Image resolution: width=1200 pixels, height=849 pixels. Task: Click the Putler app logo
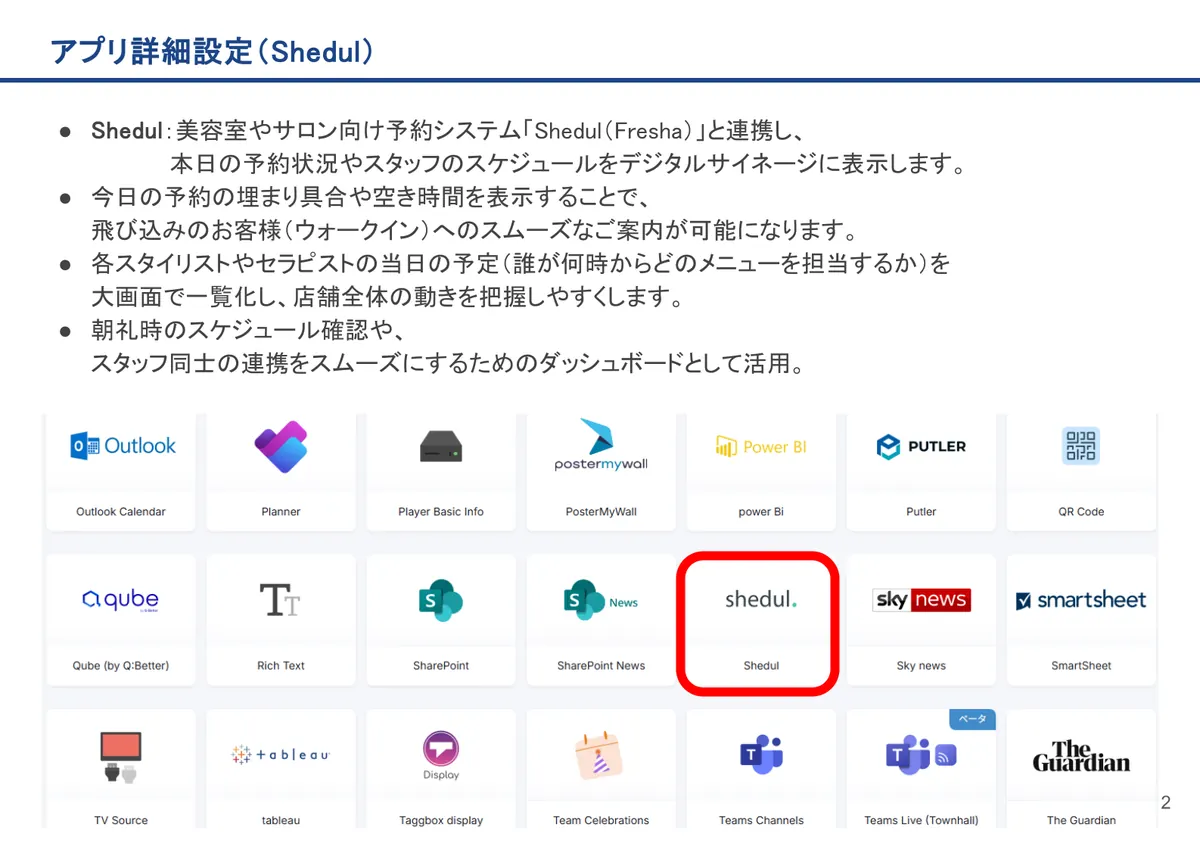click(921, 447)
